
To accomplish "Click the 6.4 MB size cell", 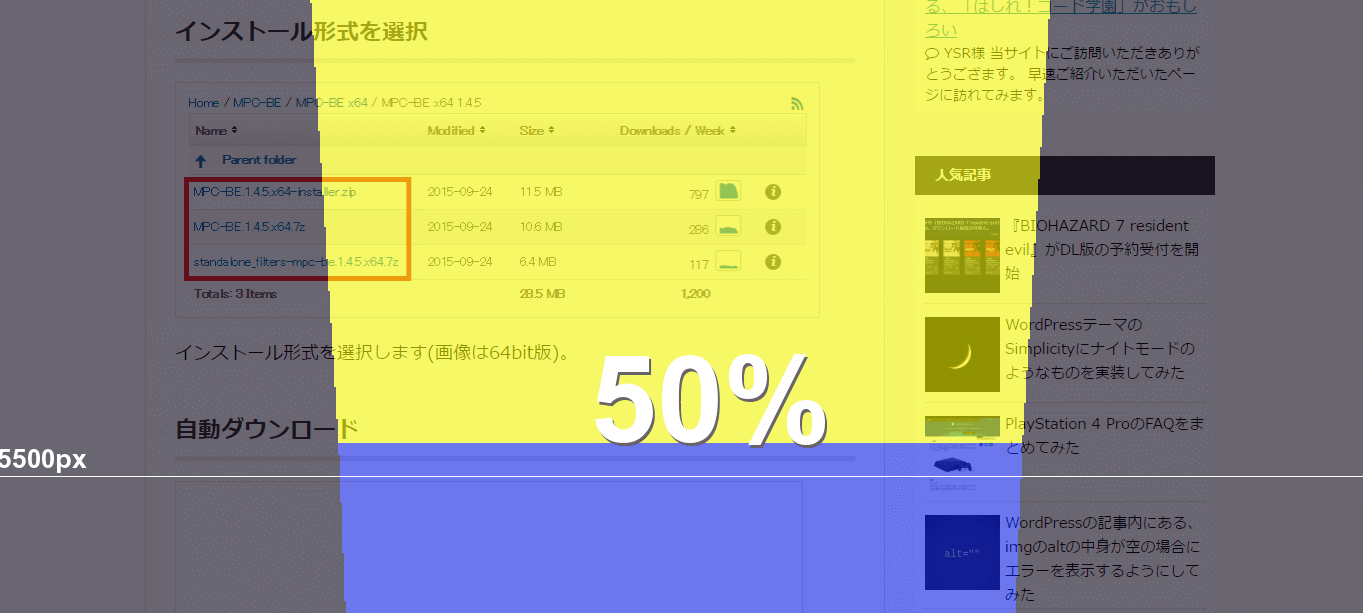I will click(538, 262).
